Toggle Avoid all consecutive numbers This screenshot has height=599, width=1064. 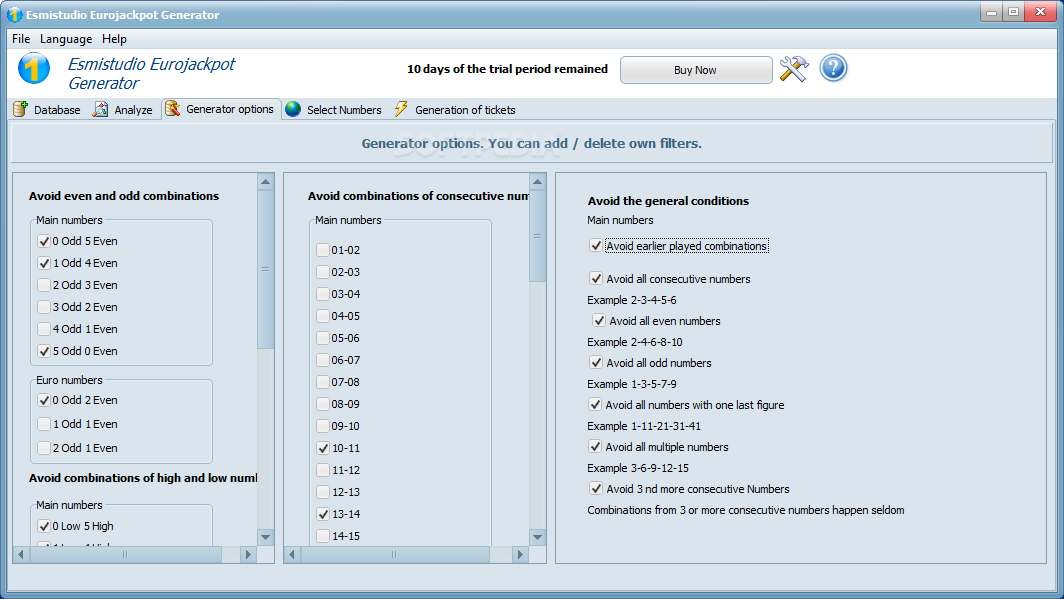[596, 278]
